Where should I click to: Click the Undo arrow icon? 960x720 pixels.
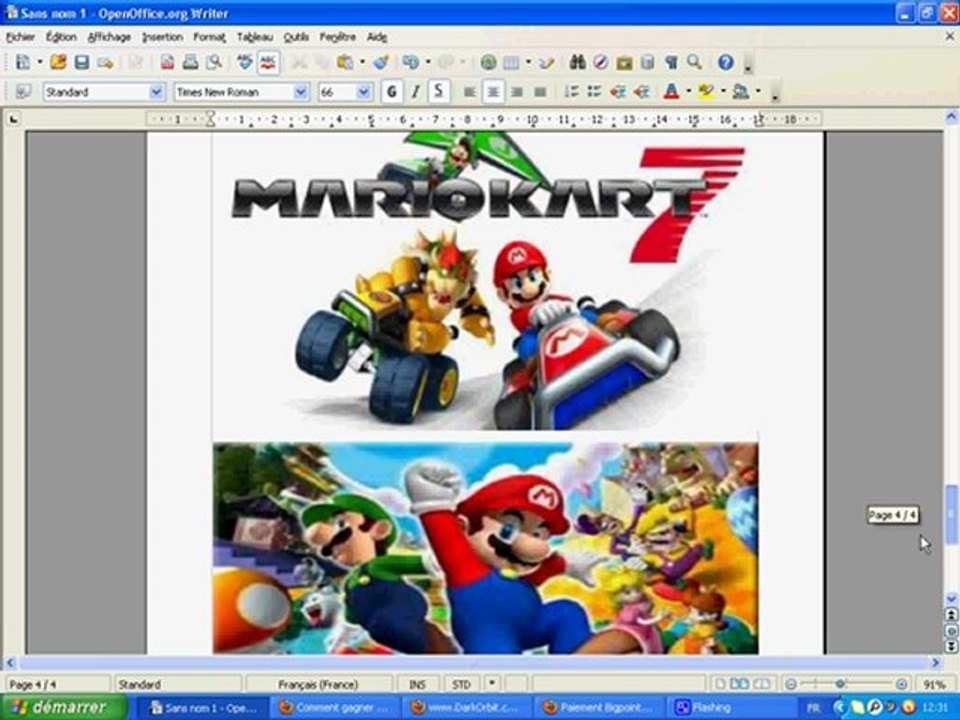(x=410, y=62)
